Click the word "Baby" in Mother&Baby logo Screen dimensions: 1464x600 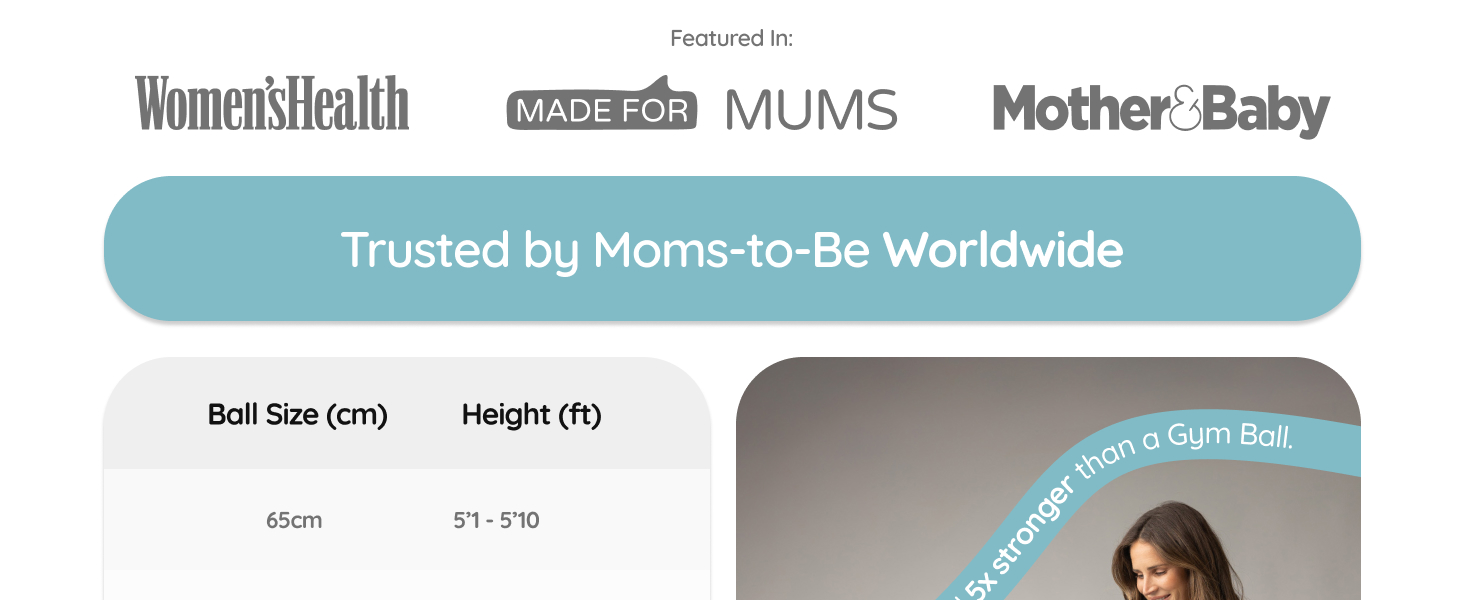click(x=1267, y=111)
